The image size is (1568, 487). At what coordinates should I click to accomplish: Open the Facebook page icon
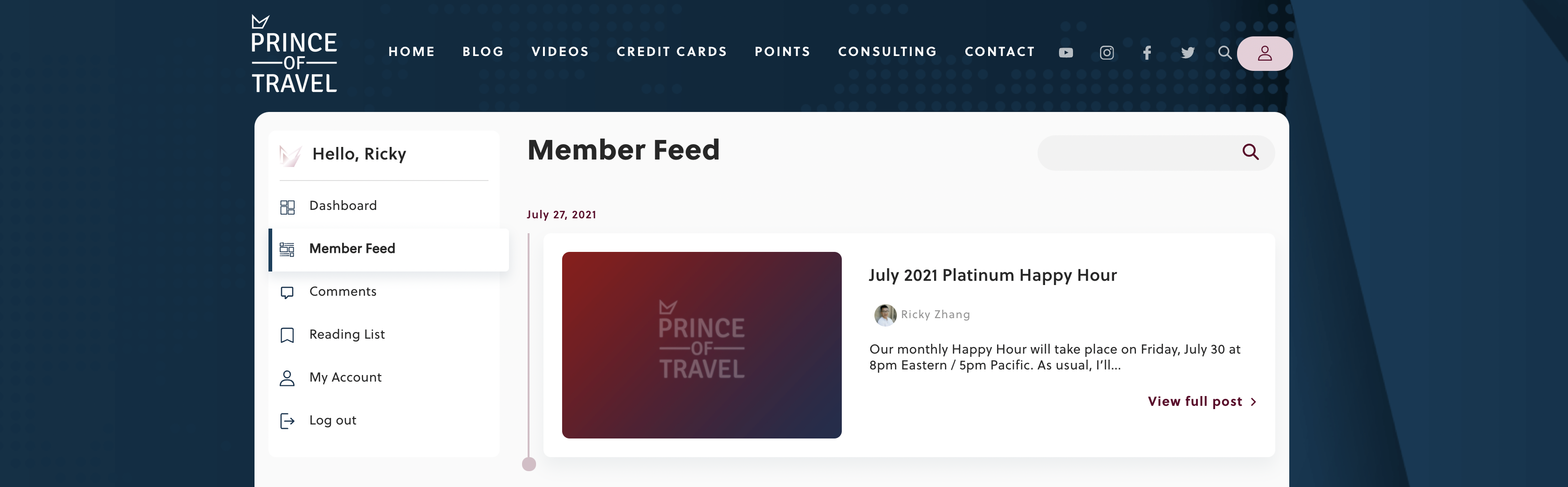(1147, 53)
